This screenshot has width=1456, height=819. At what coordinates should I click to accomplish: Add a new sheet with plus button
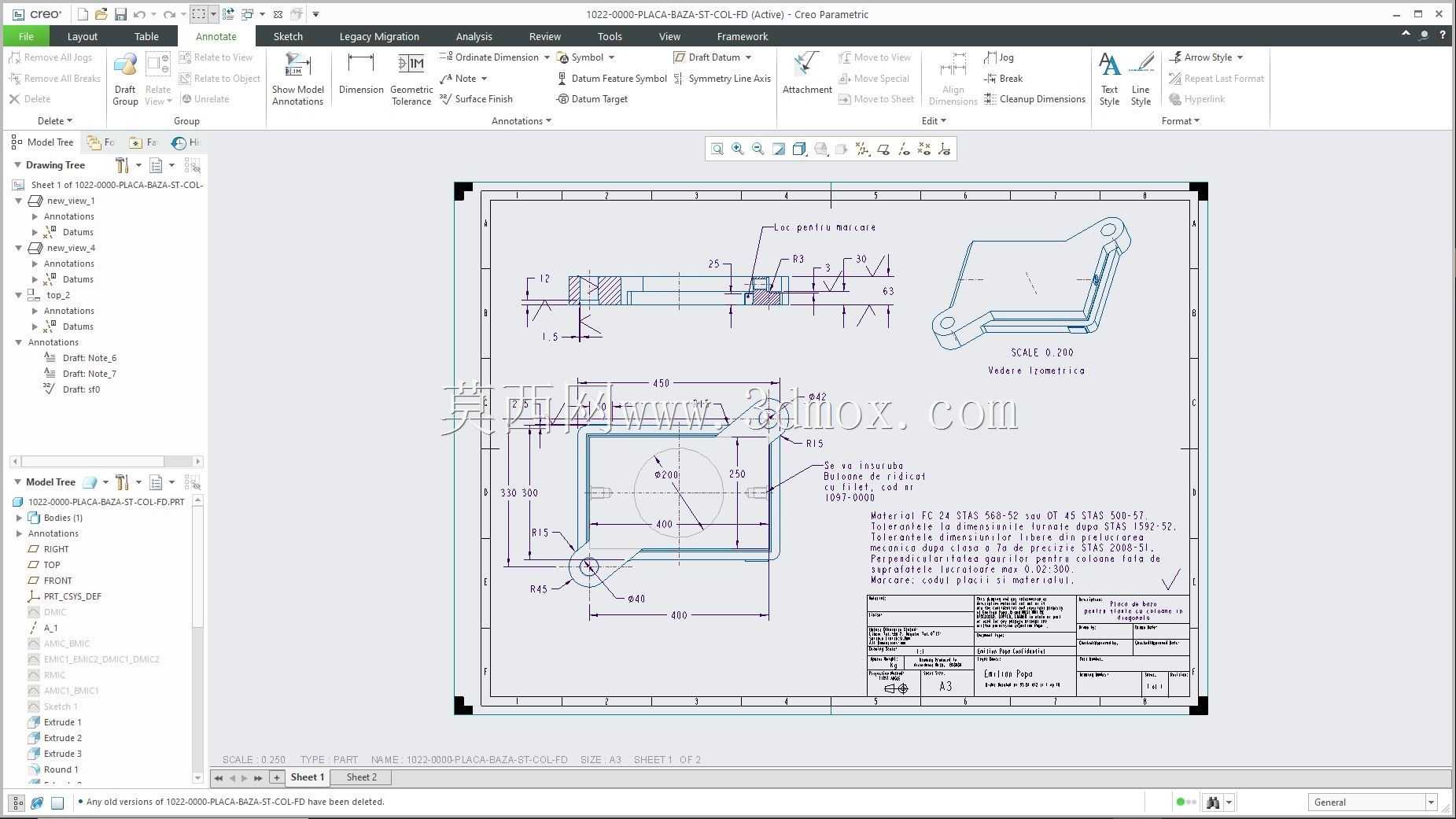click(276, 777)
